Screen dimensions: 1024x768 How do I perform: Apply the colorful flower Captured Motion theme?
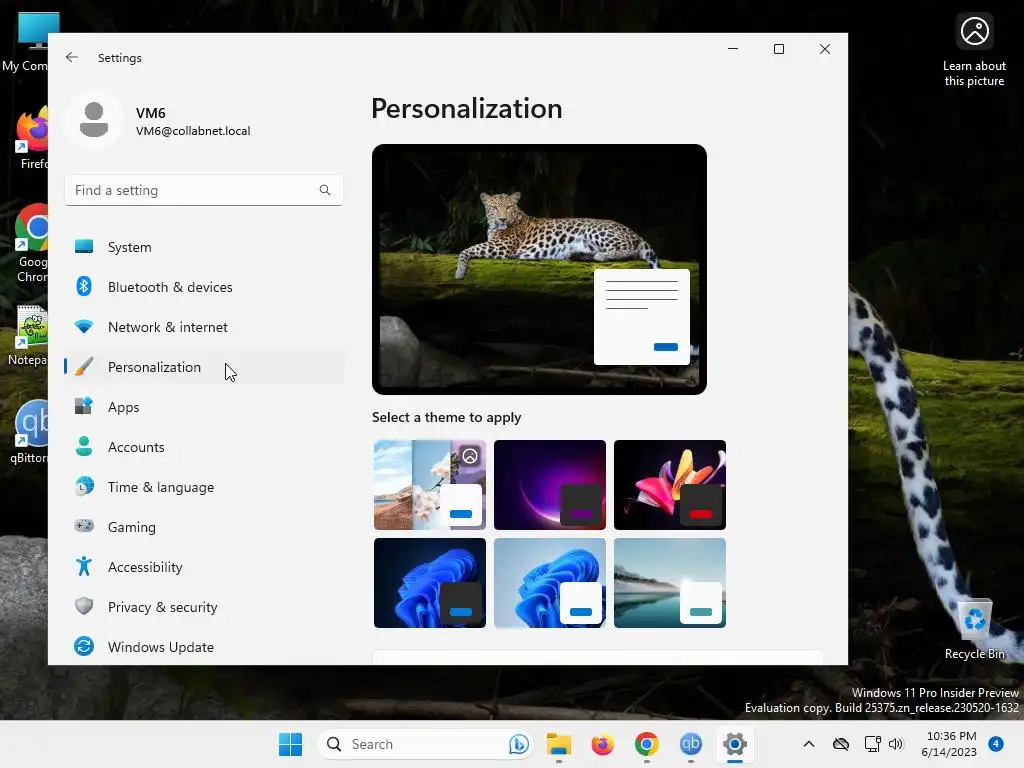click(x=670, y=485)
